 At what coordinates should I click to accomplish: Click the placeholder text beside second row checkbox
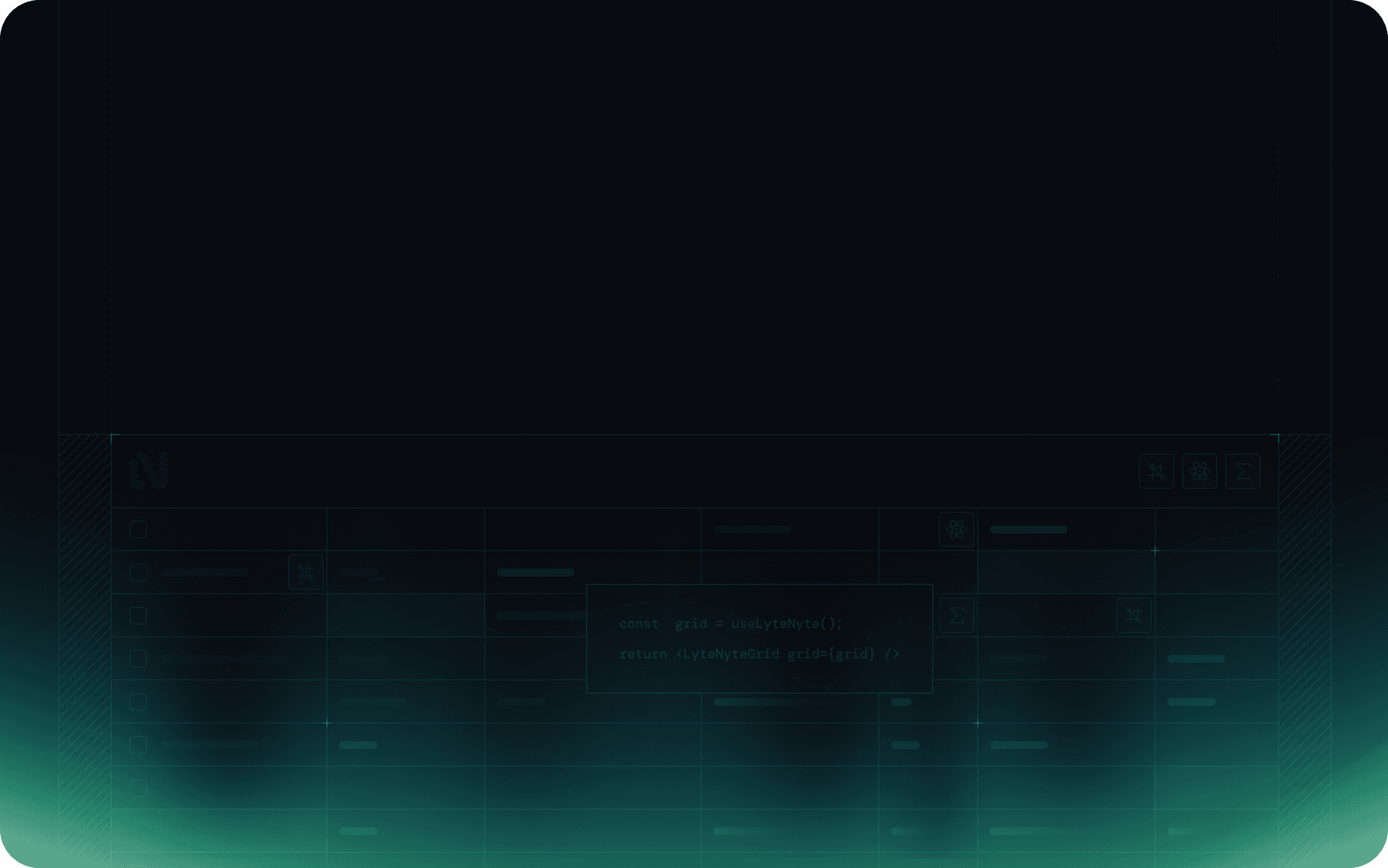point(205,573)
